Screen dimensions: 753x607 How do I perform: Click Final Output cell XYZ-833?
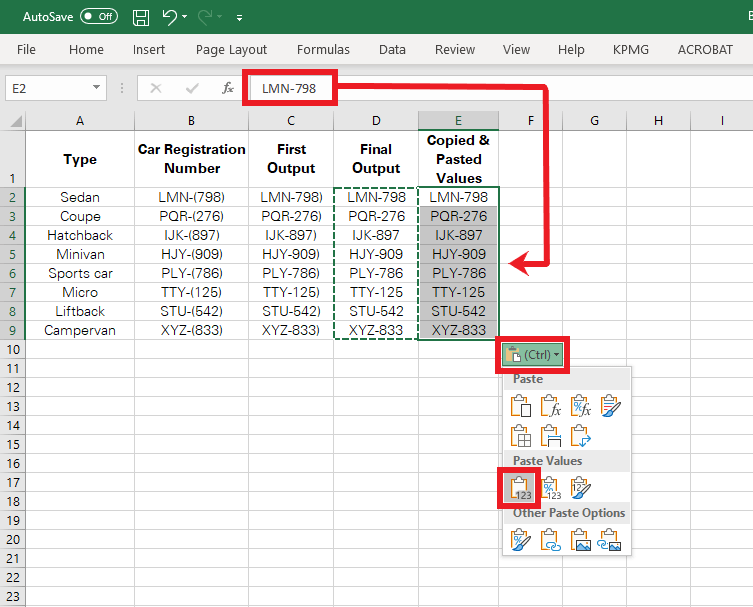point(376,330)
